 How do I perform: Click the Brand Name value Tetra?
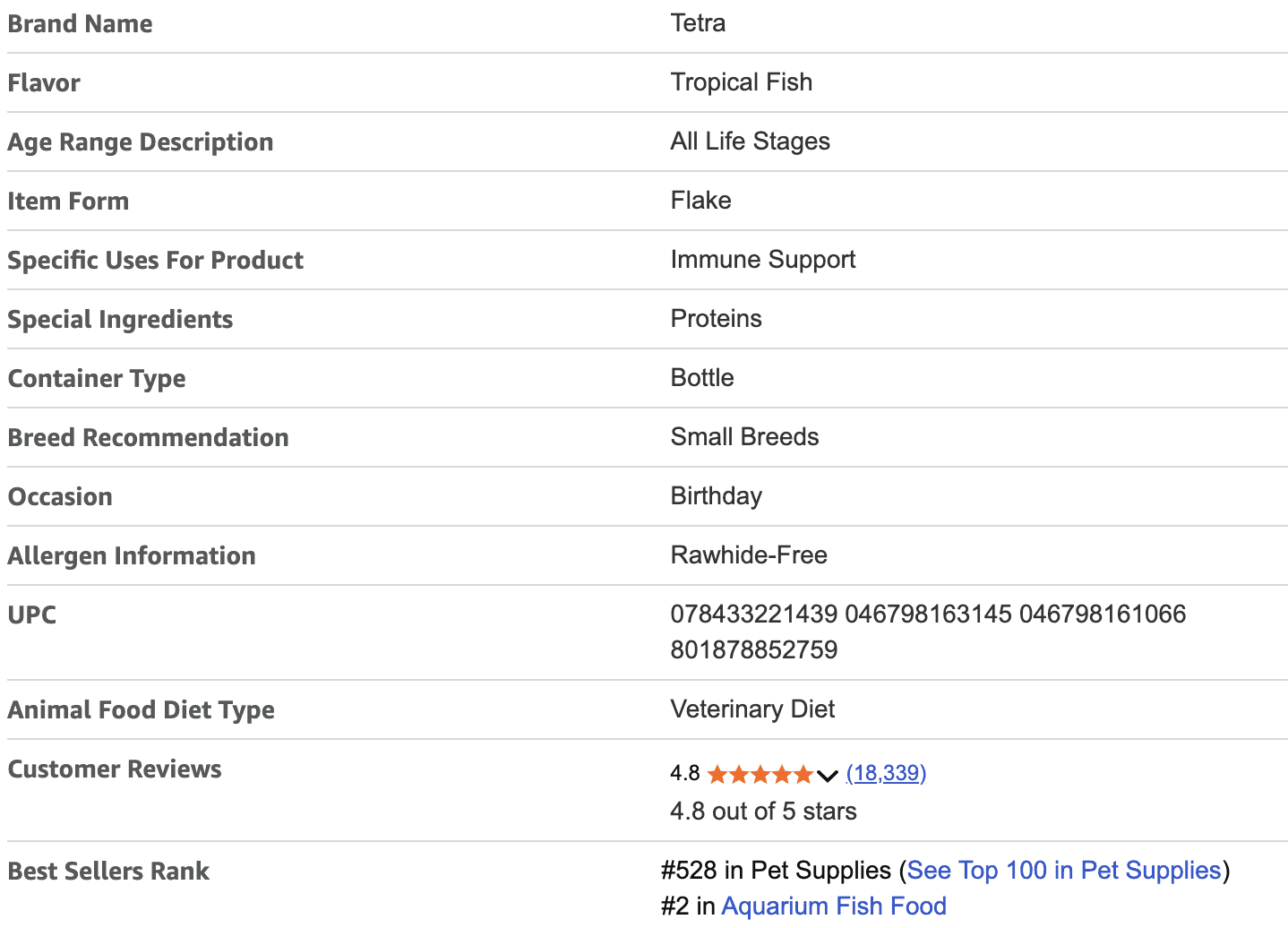tap(698, 23)
